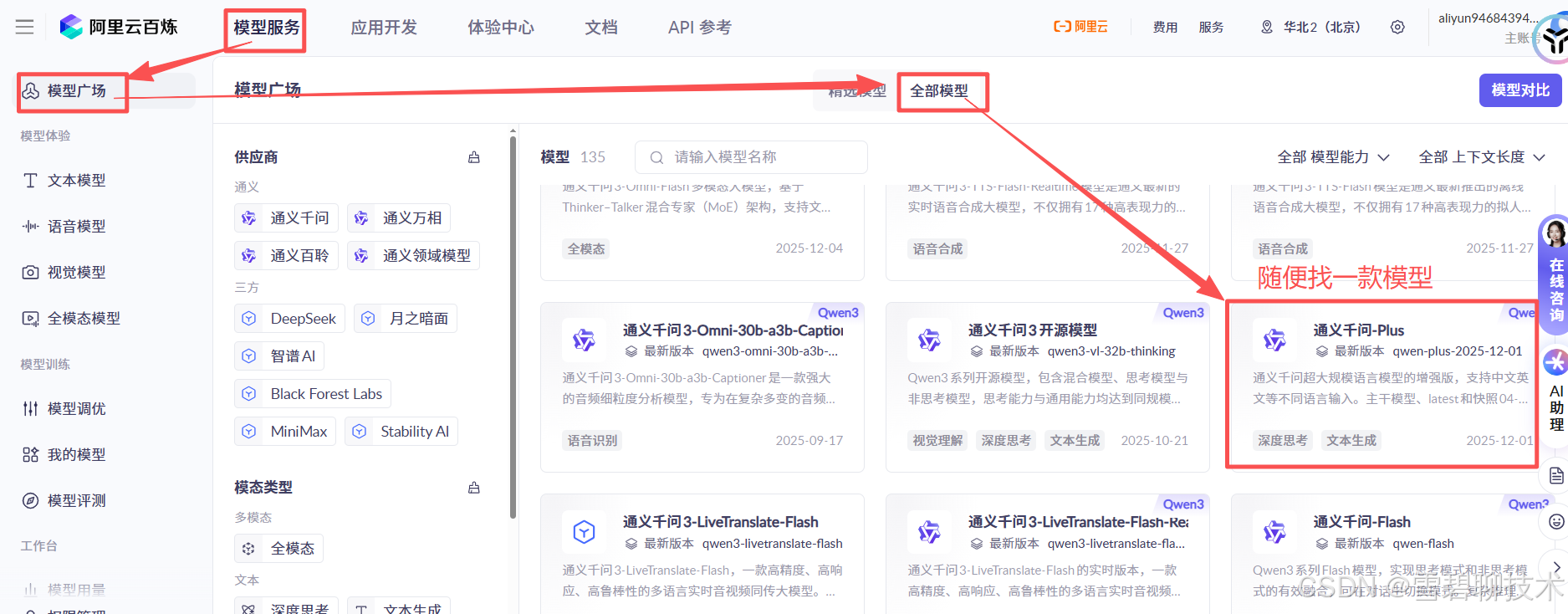1568x614 pixels.
Task: Open settings gear icon in header
Action: (1397, 27)
